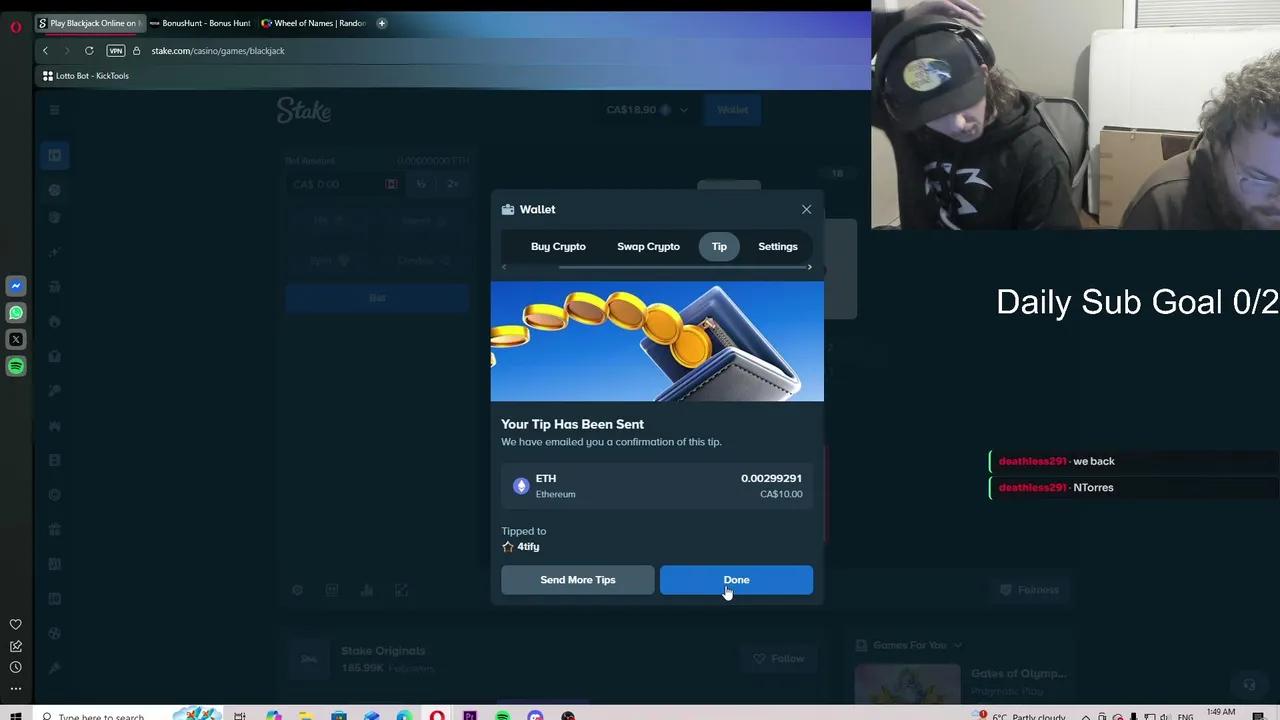
Task: Open the Play Blackjack Online browser tab
Action: (x=89, y=23)
